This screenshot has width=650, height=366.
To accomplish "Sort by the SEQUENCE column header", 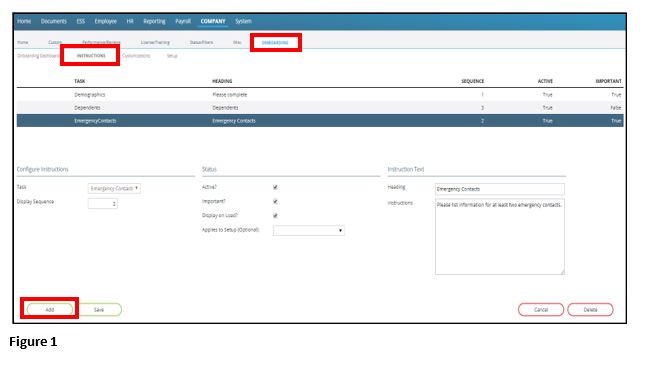I will tap(473, 81).
